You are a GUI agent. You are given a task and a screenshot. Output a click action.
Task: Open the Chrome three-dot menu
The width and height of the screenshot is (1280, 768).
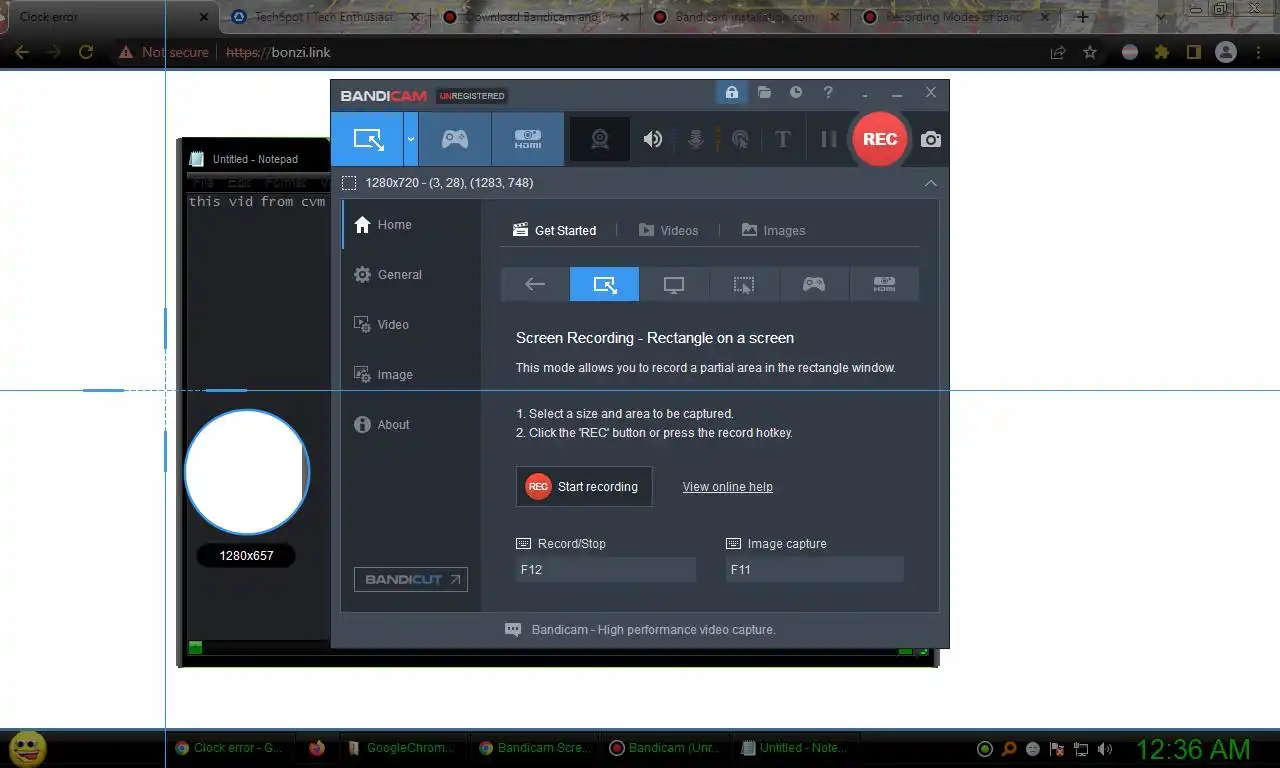coord(1258,52)
